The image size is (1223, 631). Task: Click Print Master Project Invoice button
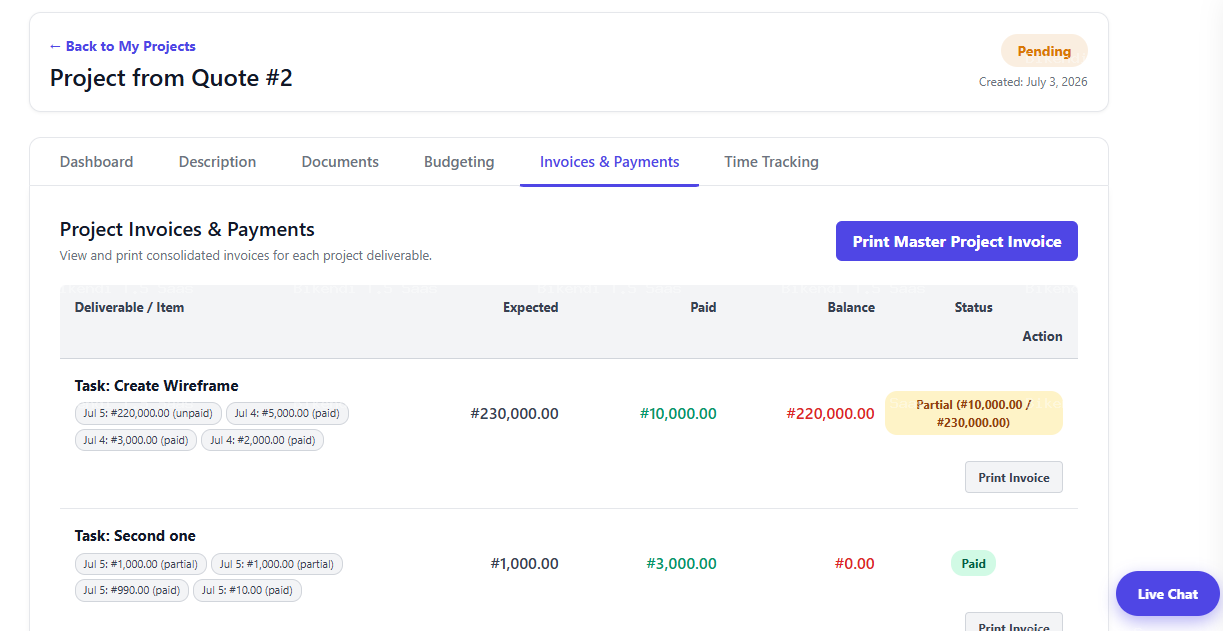956,241
